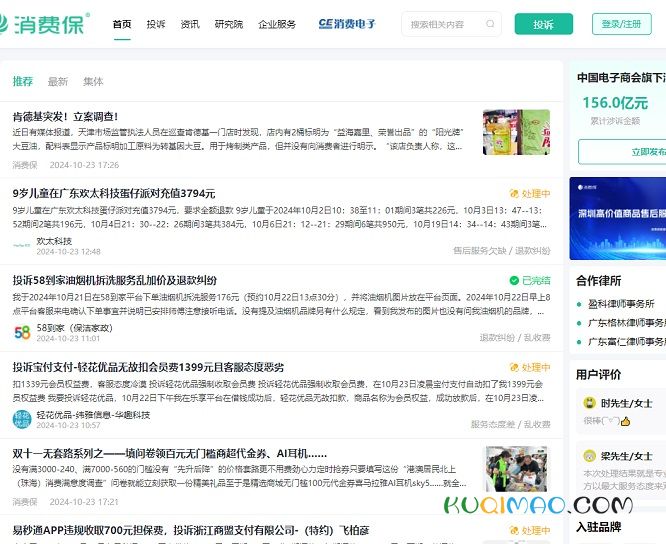Open article 双十一无套路系列之 title
666x544 pixels.
[x=170, y=454]
